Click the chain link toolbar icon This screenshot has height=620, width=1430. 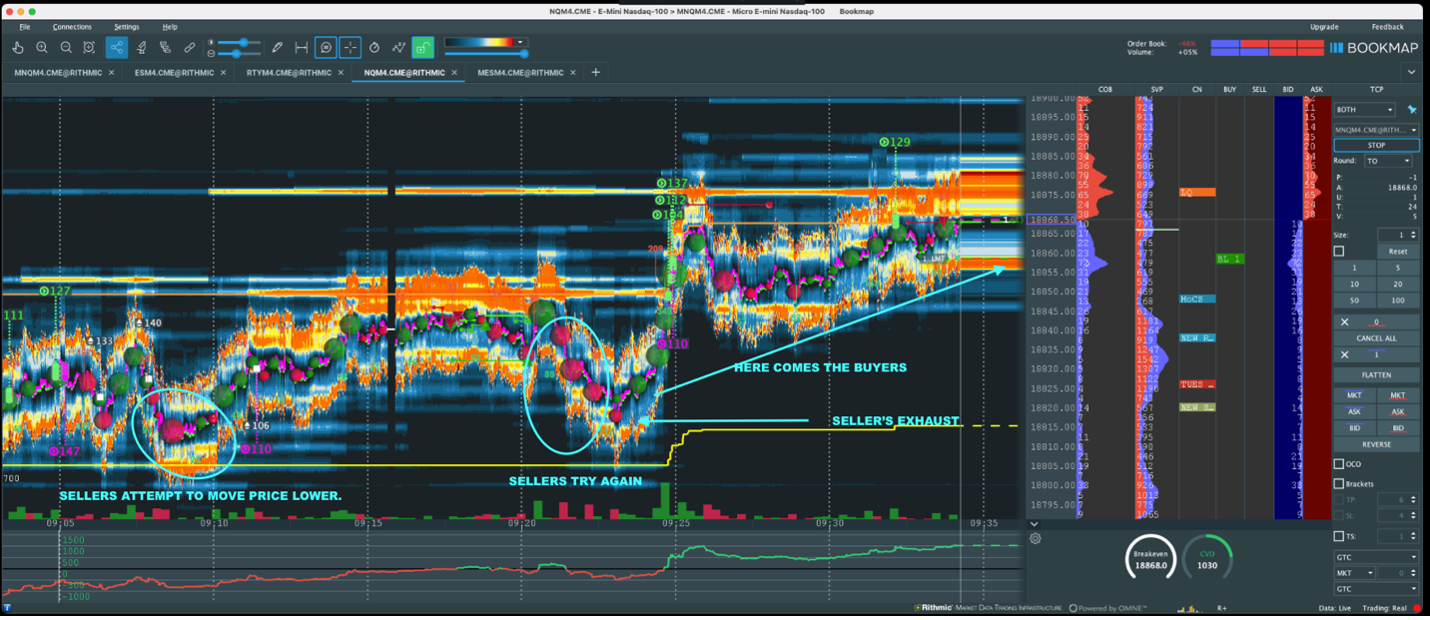click(x=189, y=47)
